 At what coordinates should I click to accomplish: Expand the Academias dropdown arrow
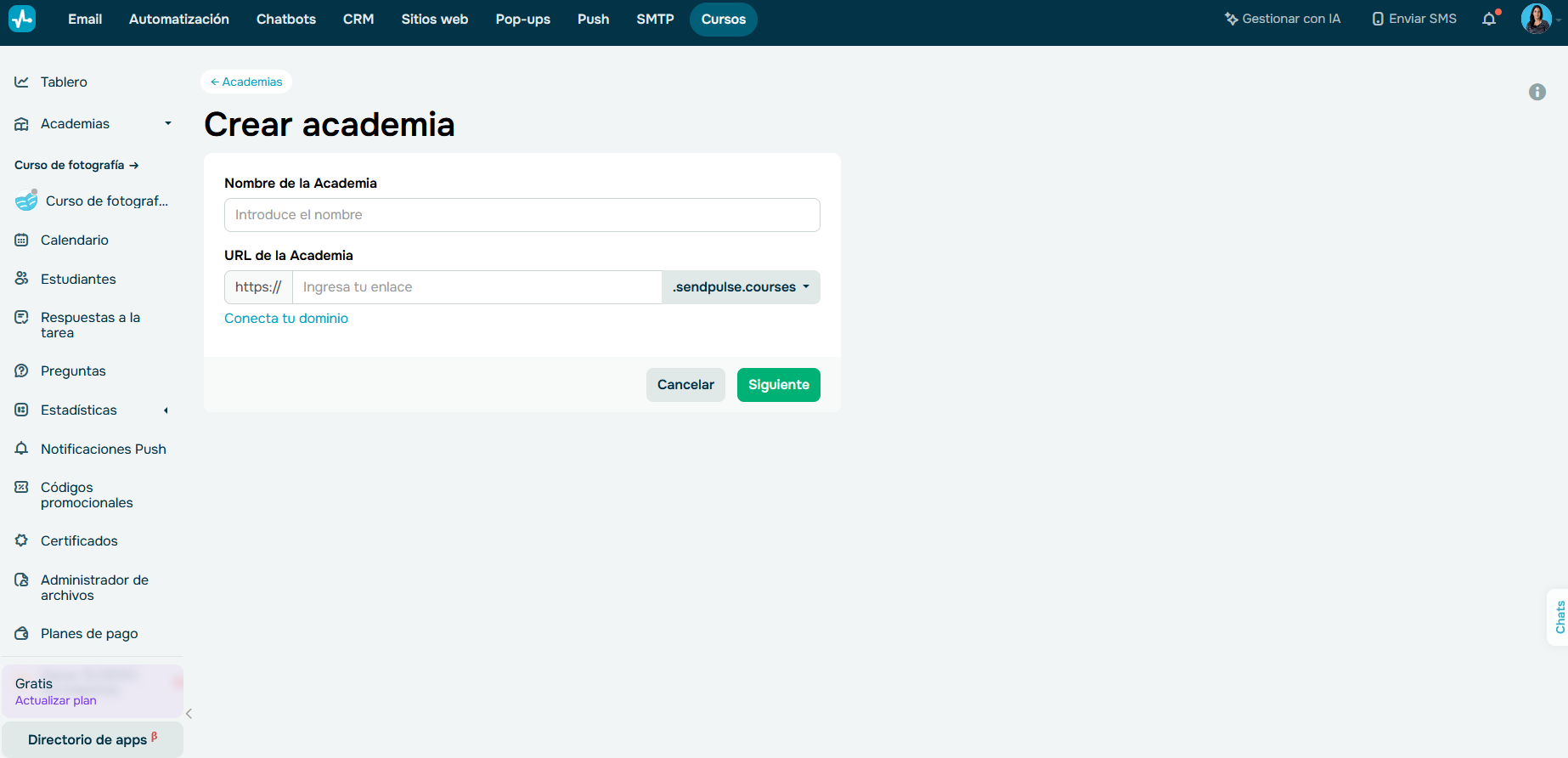(168, 123)
